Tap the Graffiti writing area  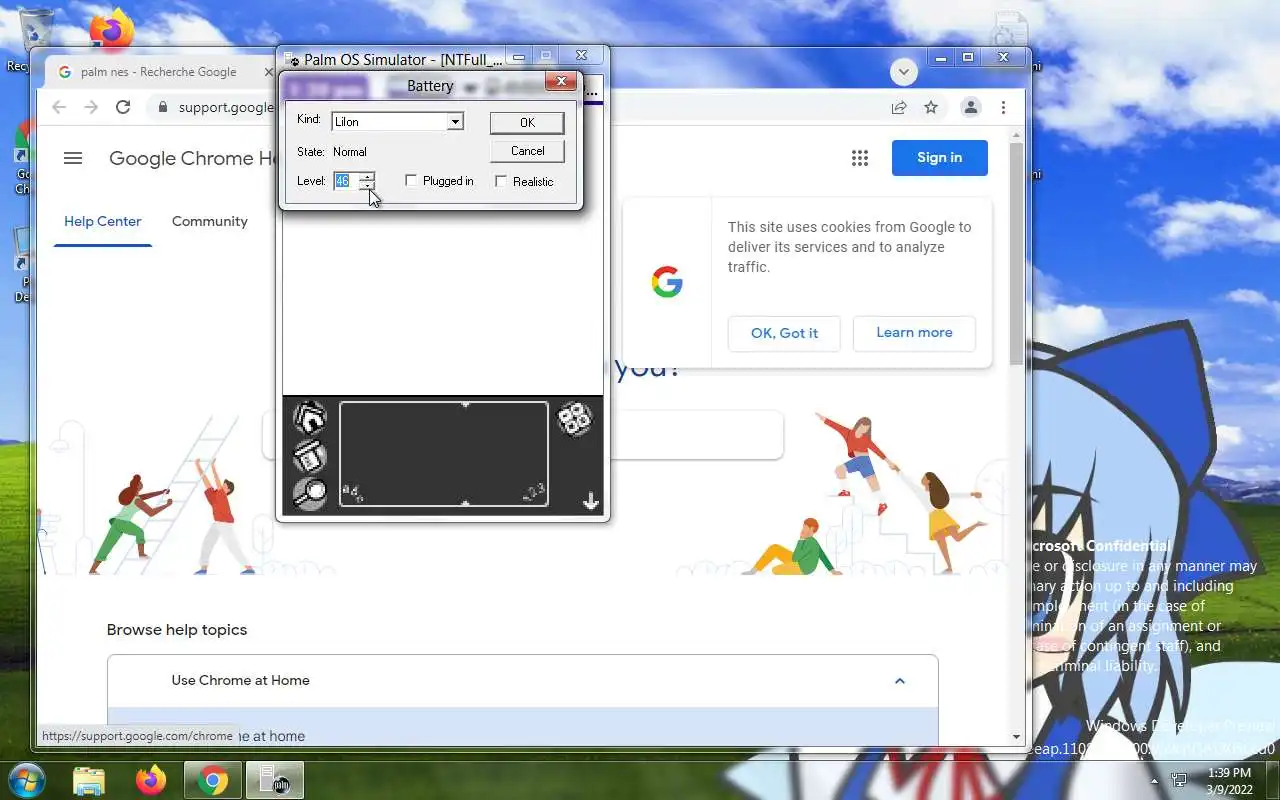pyautogui.click(x=444, y=455)
